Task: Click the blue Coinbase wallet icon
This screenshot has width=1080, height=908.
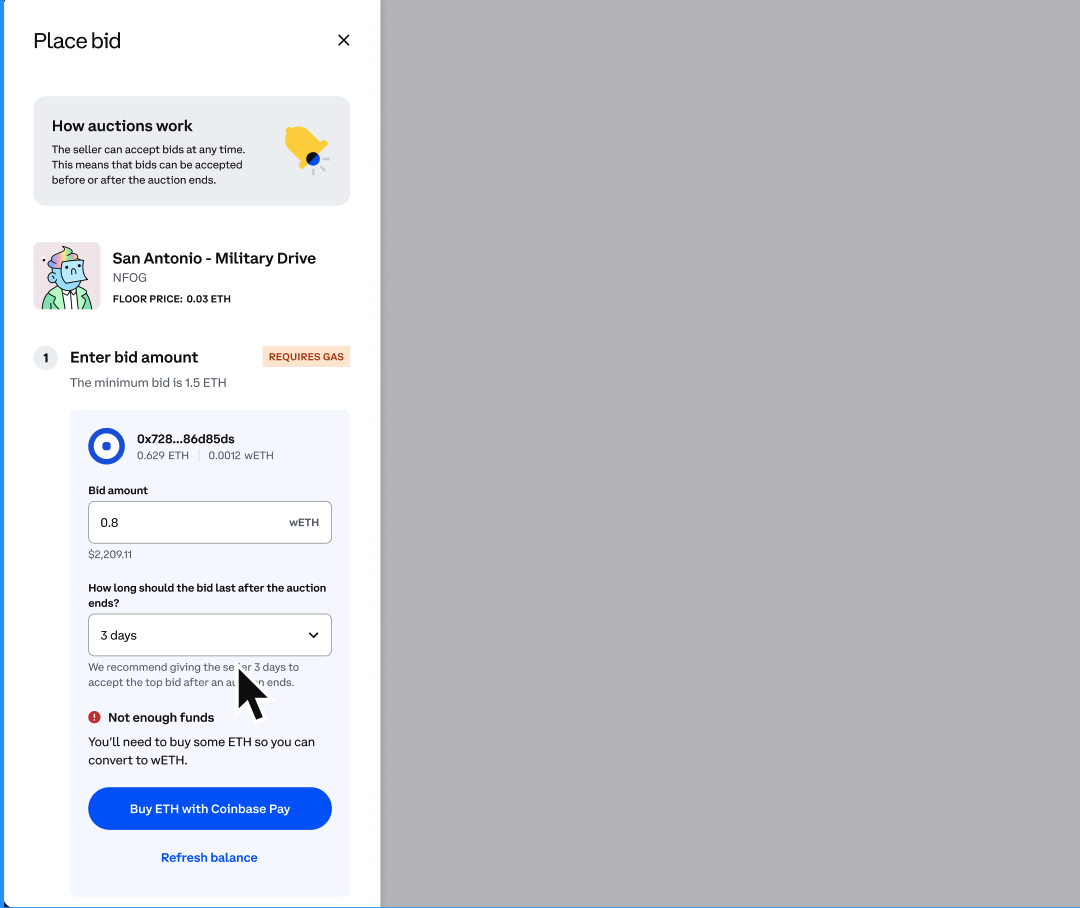Action: [107, 446]
